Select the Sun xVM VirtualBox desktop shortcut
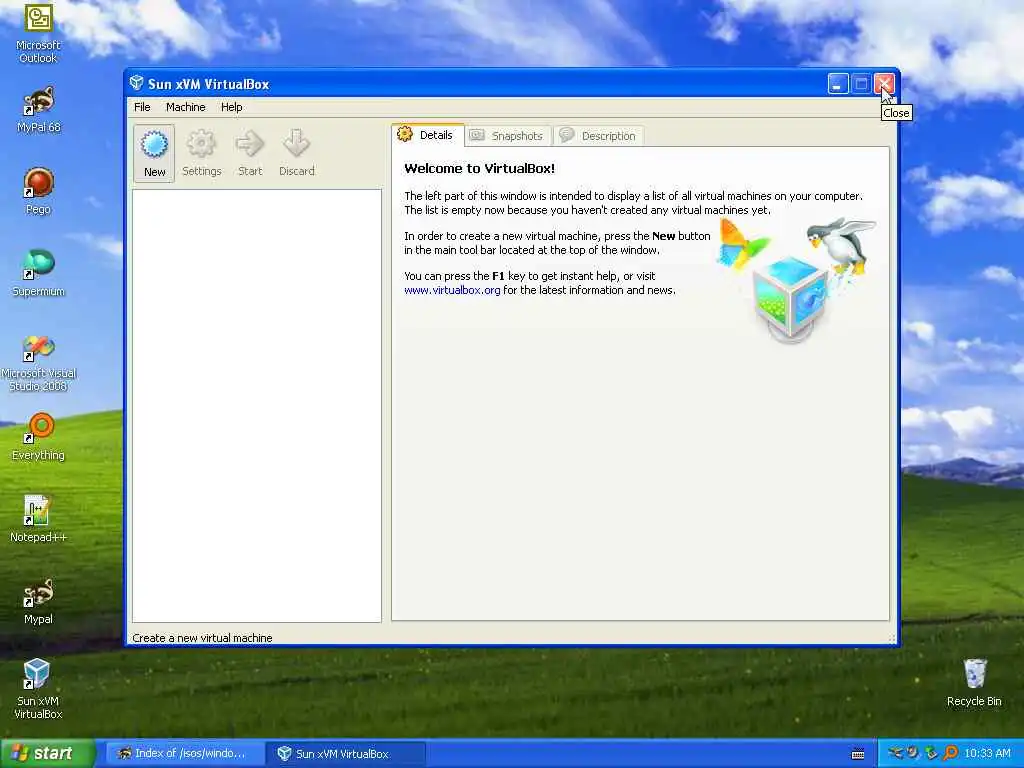Image resolution: width=1024 pixels, height=768 pixels. coord(38,690)
